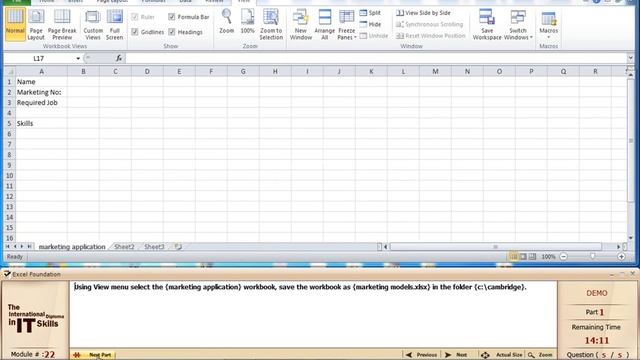The image size is (640, 360).
Task: Toggle the Formula Bar checkbox
Action: [x=172, y=17]
